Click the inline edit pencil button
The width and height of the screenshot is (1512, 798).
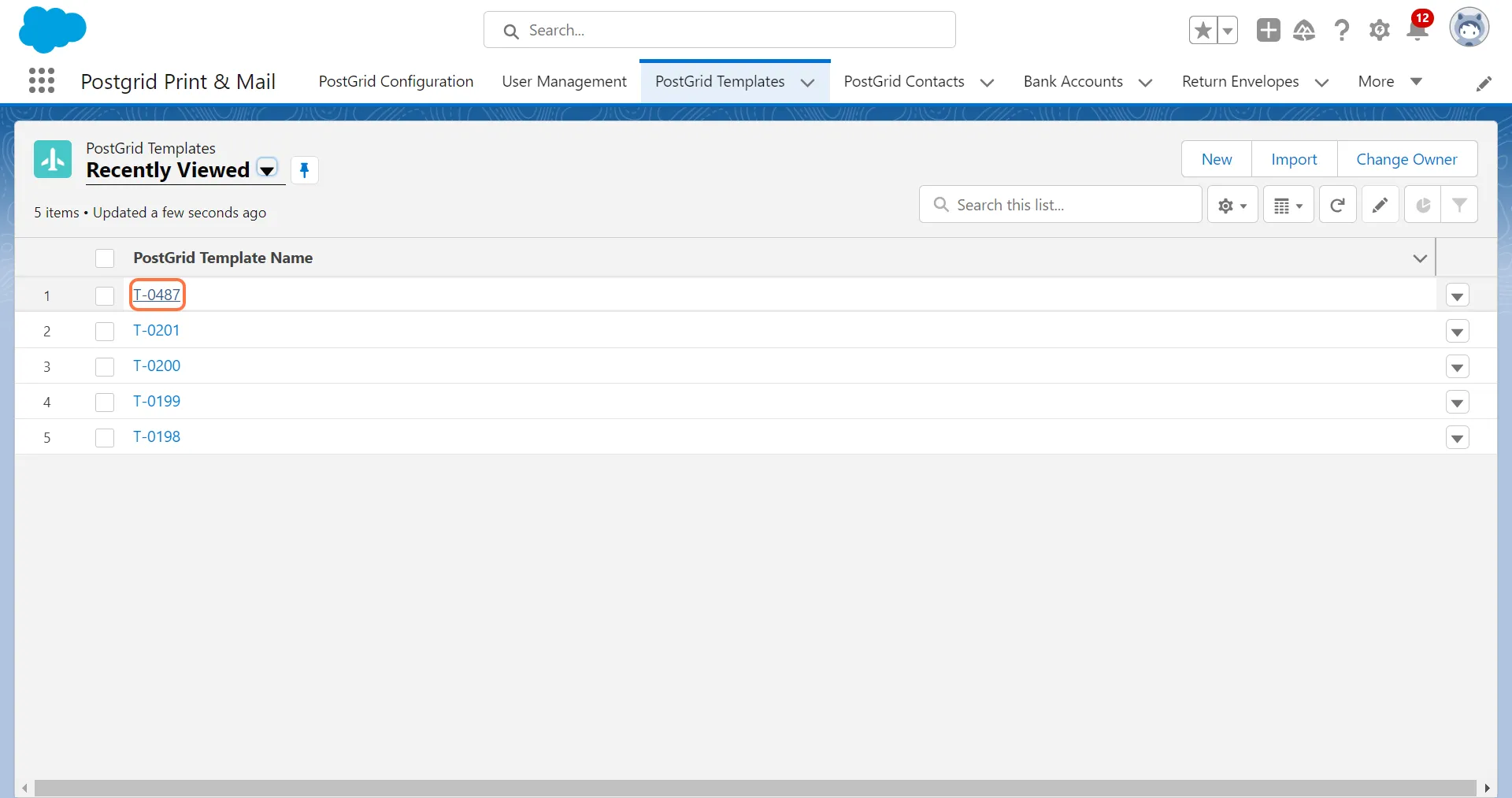coord(1380,205)
